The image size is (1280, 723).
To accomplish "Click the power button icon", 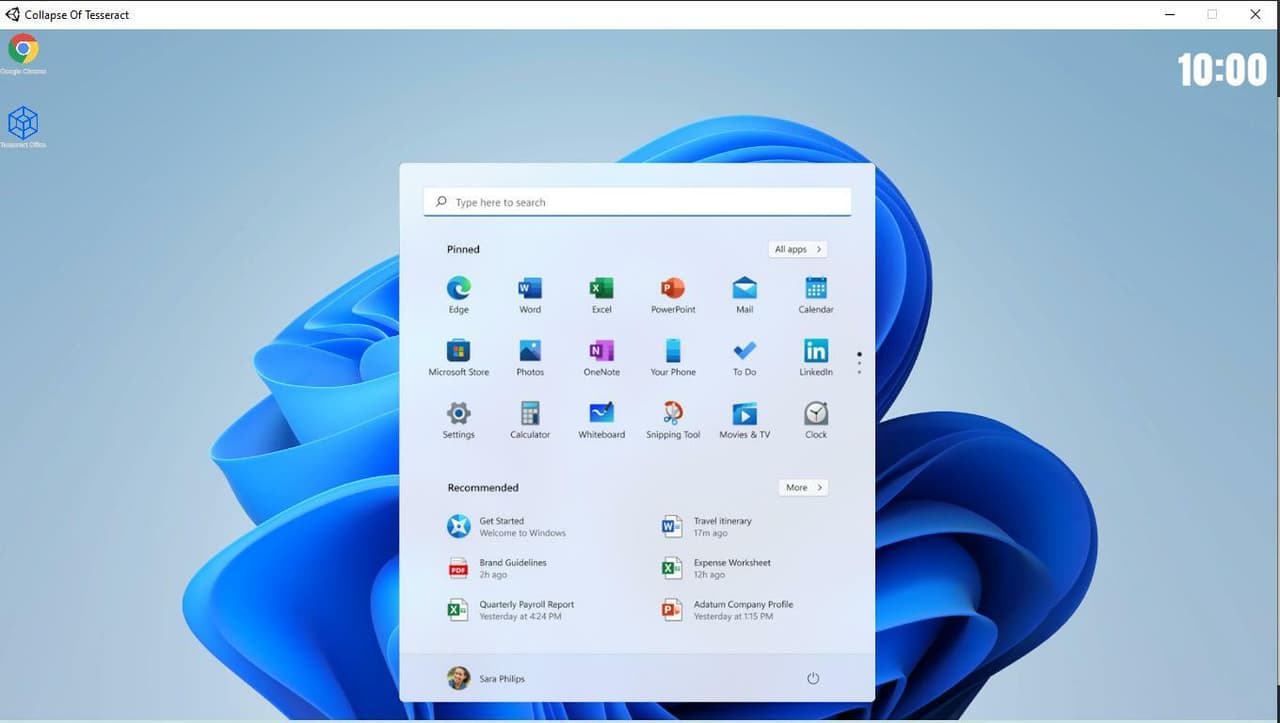I will pyautogui.click(x=813, y=678).
